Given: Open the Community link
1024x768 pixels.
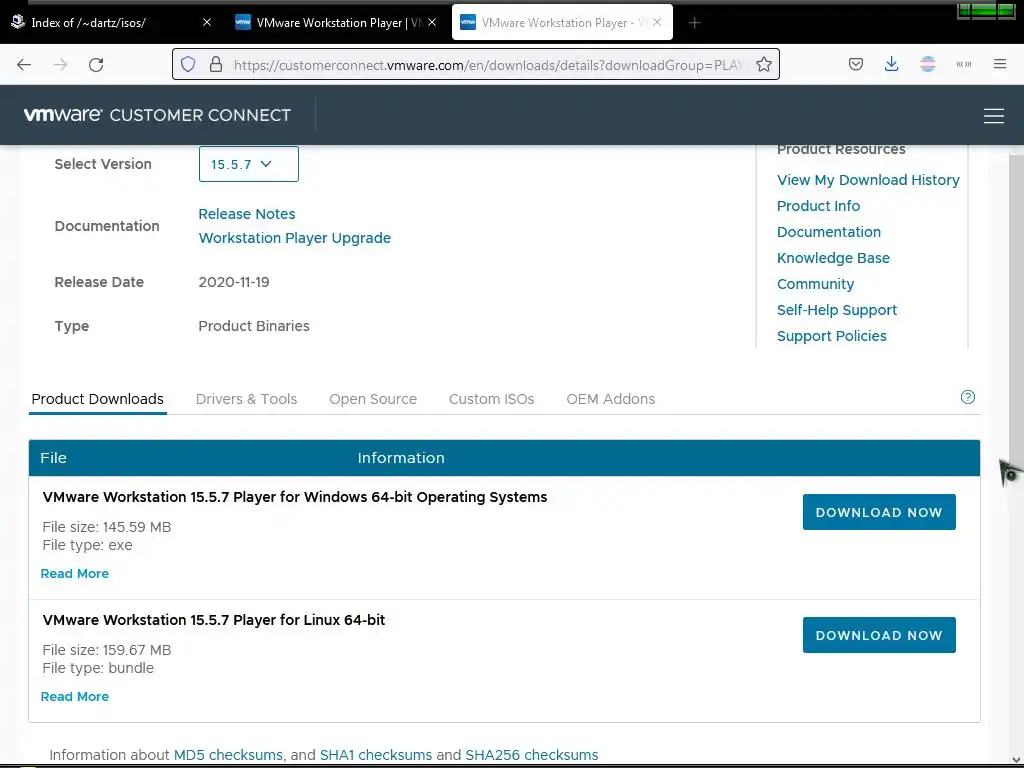Looking at the screenshot, I should pyautogui.click(x=815, y=284).
